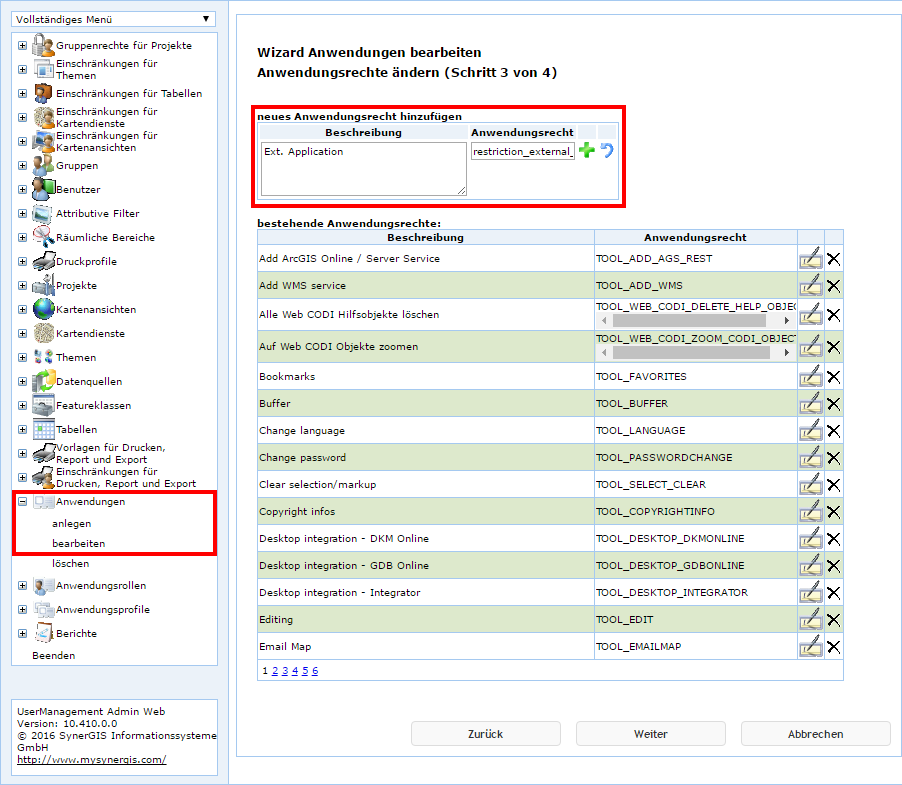Click the green plus to add the new Anwendungsrecht
This screenshot has height=785, width=902.
click(x=587, y=150)
